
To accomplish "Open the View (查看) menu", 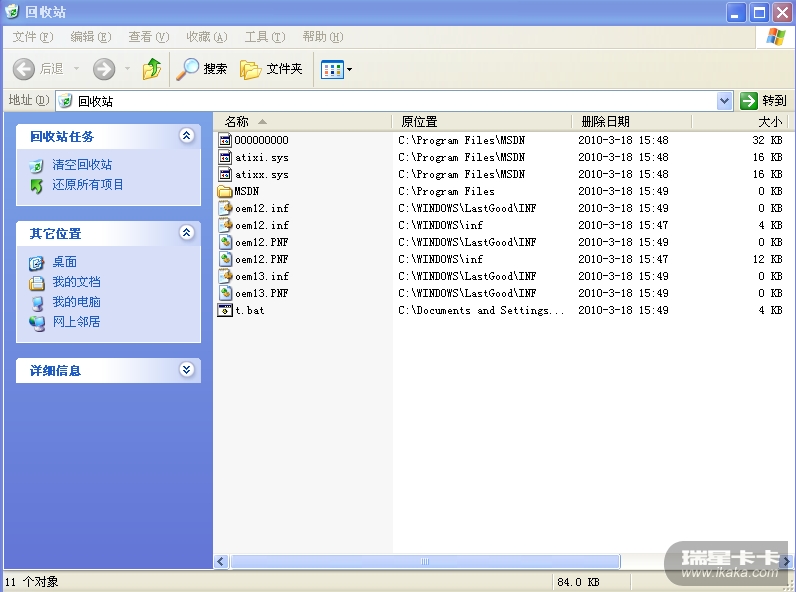I will click(x=148, y=37).
